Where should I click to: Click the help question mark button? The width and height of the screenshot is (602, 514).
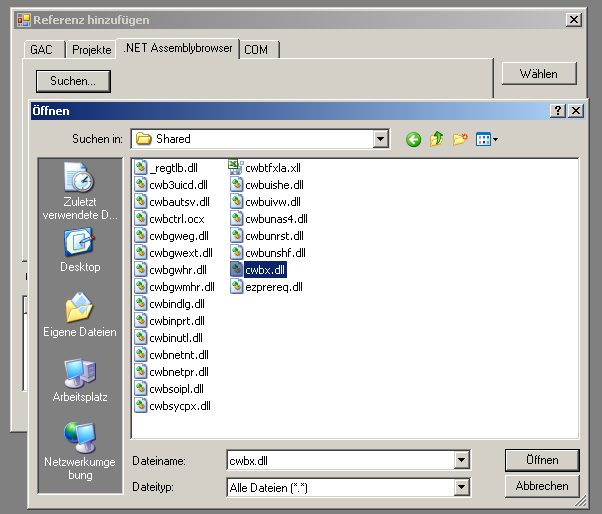click(558, 111)
